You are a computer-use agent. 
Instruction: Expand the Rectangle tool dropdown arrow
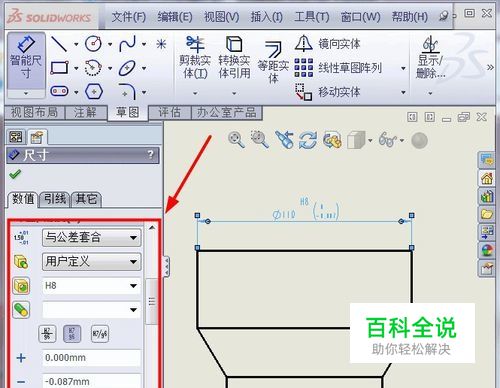pyautogui.click(x=76, y=68)
